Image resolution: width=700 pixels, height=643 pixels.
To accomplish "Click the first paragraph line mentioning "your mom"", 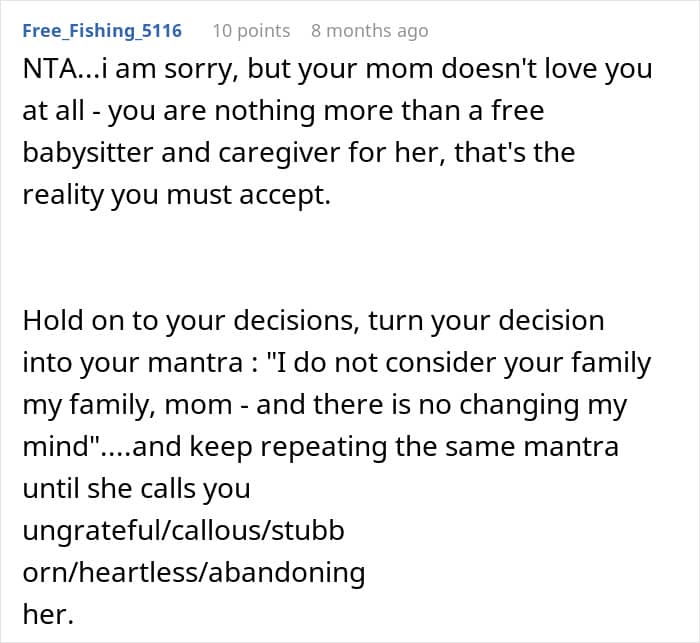I will pyautogui.click(x=337, y=70).
